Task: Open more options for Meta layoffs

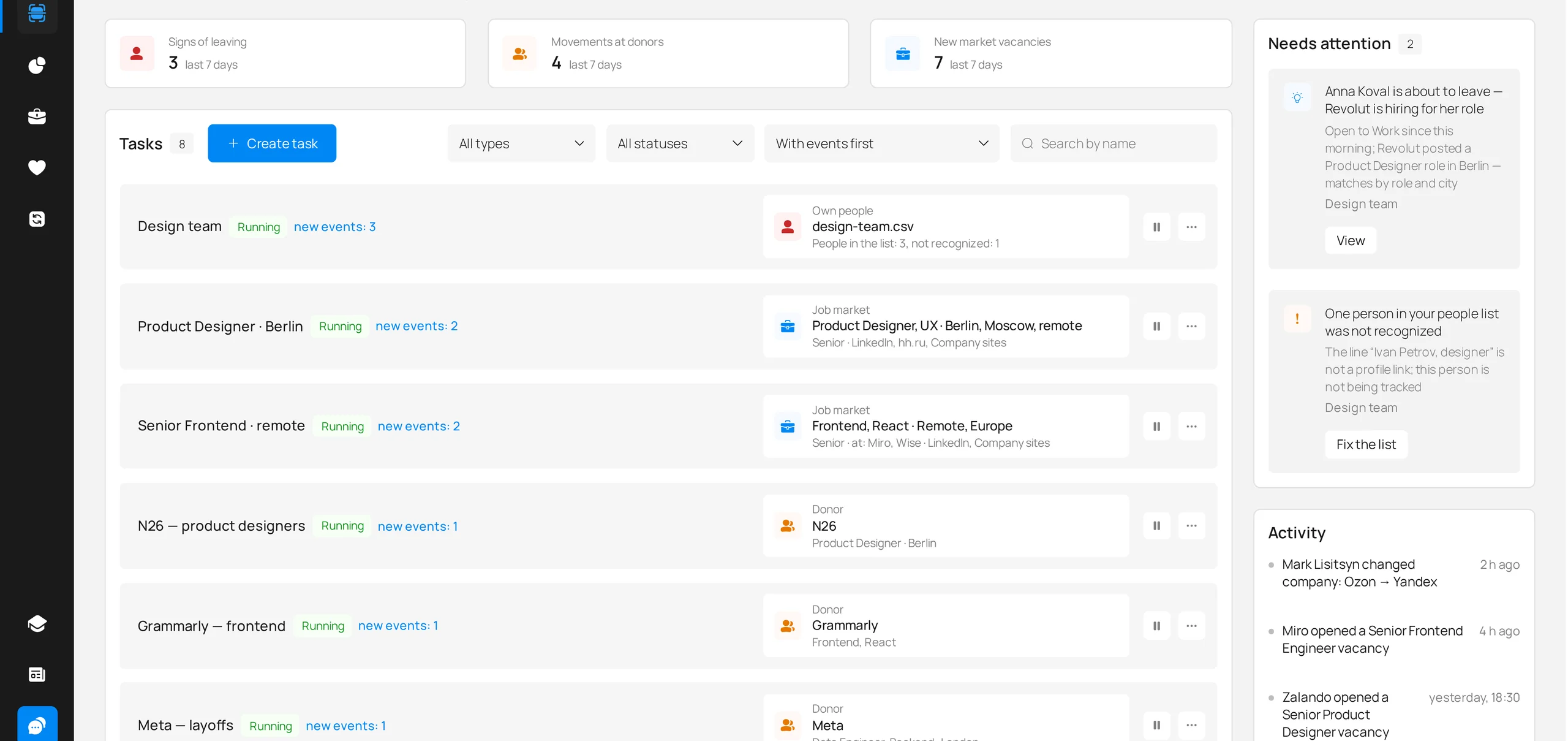Action: 1191,725
